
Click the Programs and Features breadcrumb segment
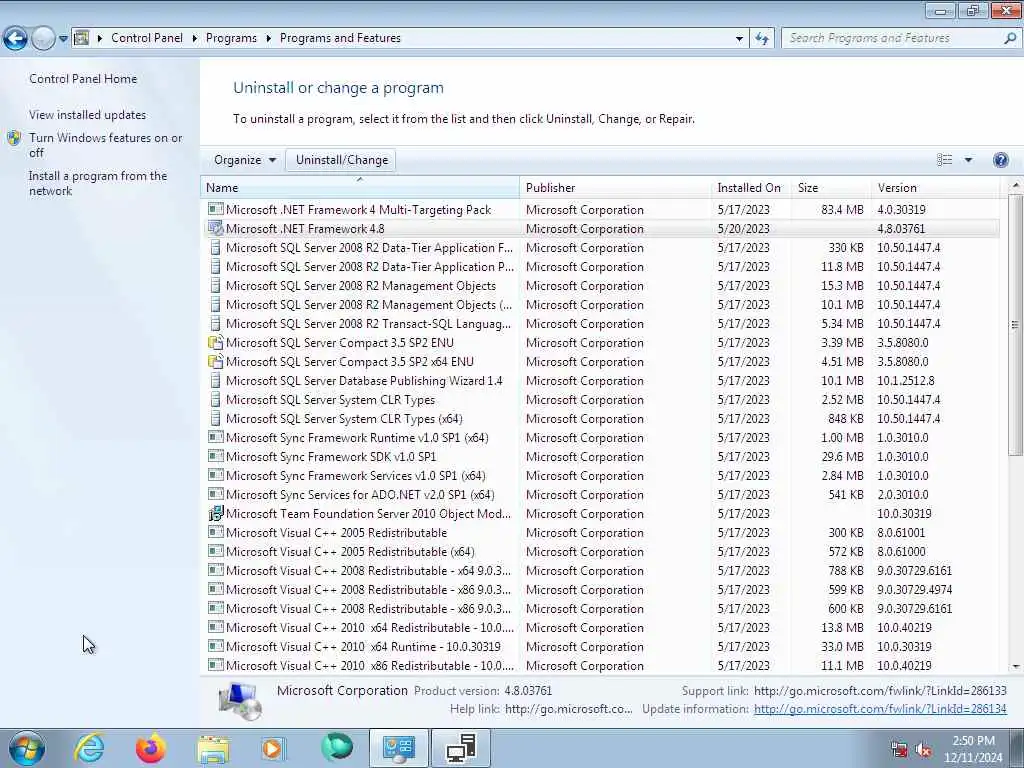point(340,38)
